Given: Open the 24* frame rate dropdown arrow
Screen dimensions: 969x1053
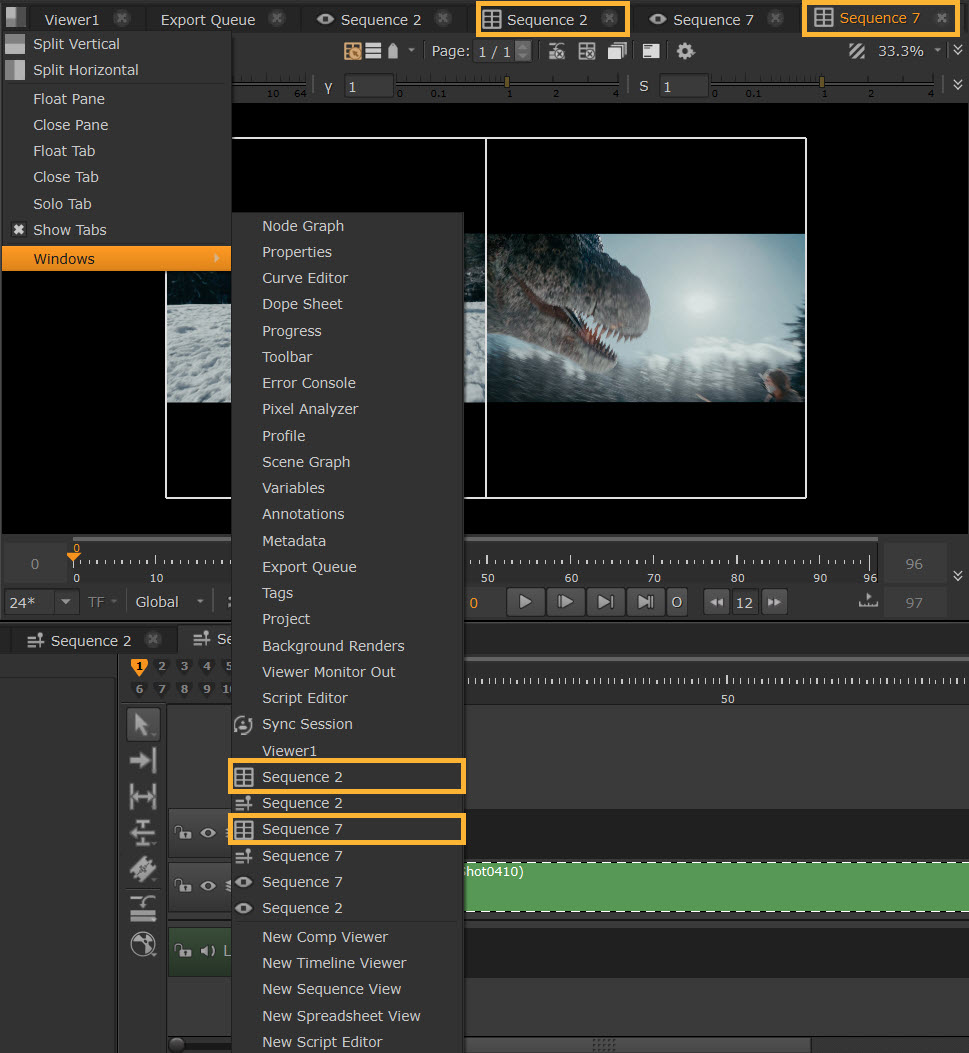Looking at the screenshot, I should tap(65, 602).
